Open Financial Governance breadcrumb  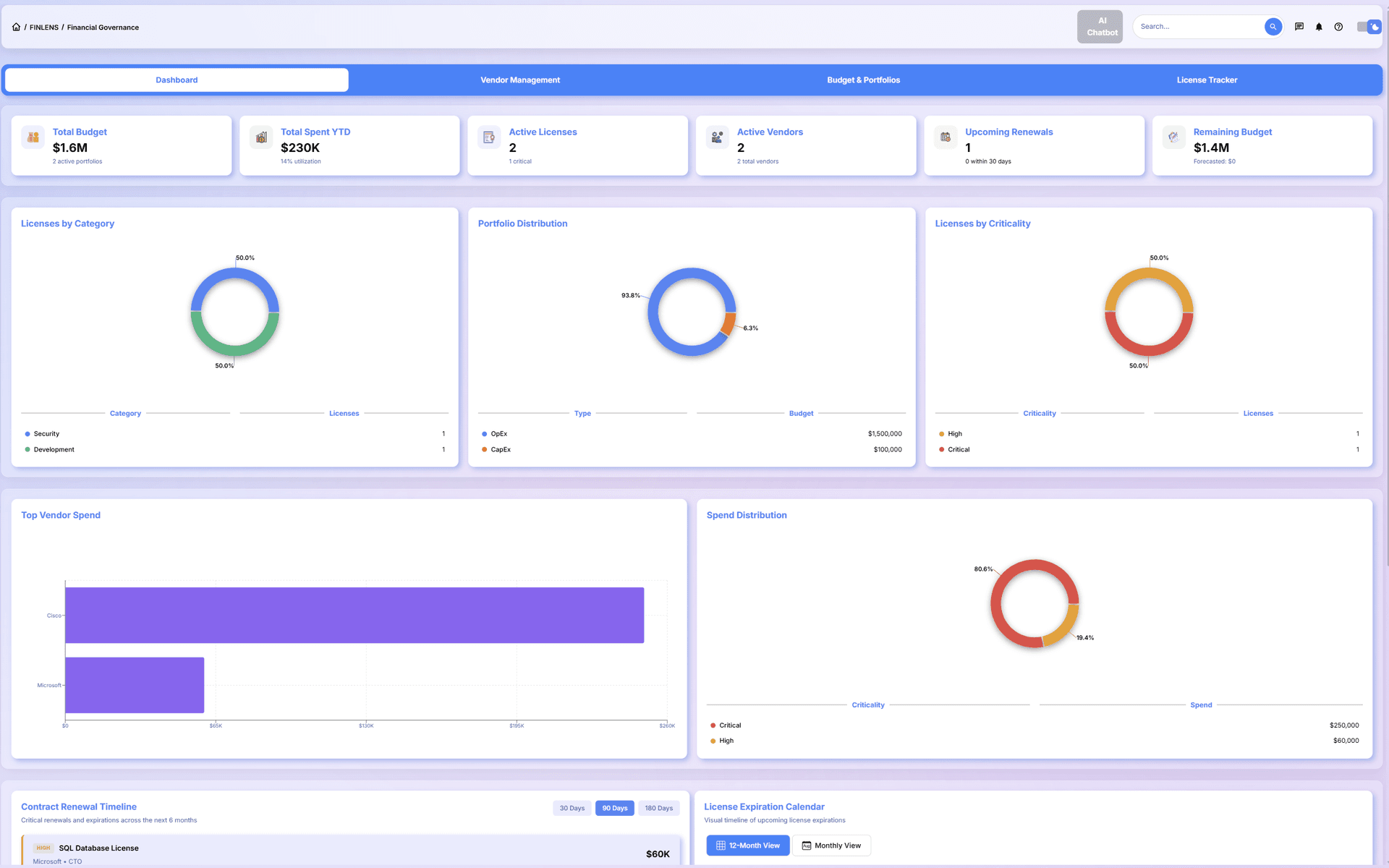click(103, 27)
